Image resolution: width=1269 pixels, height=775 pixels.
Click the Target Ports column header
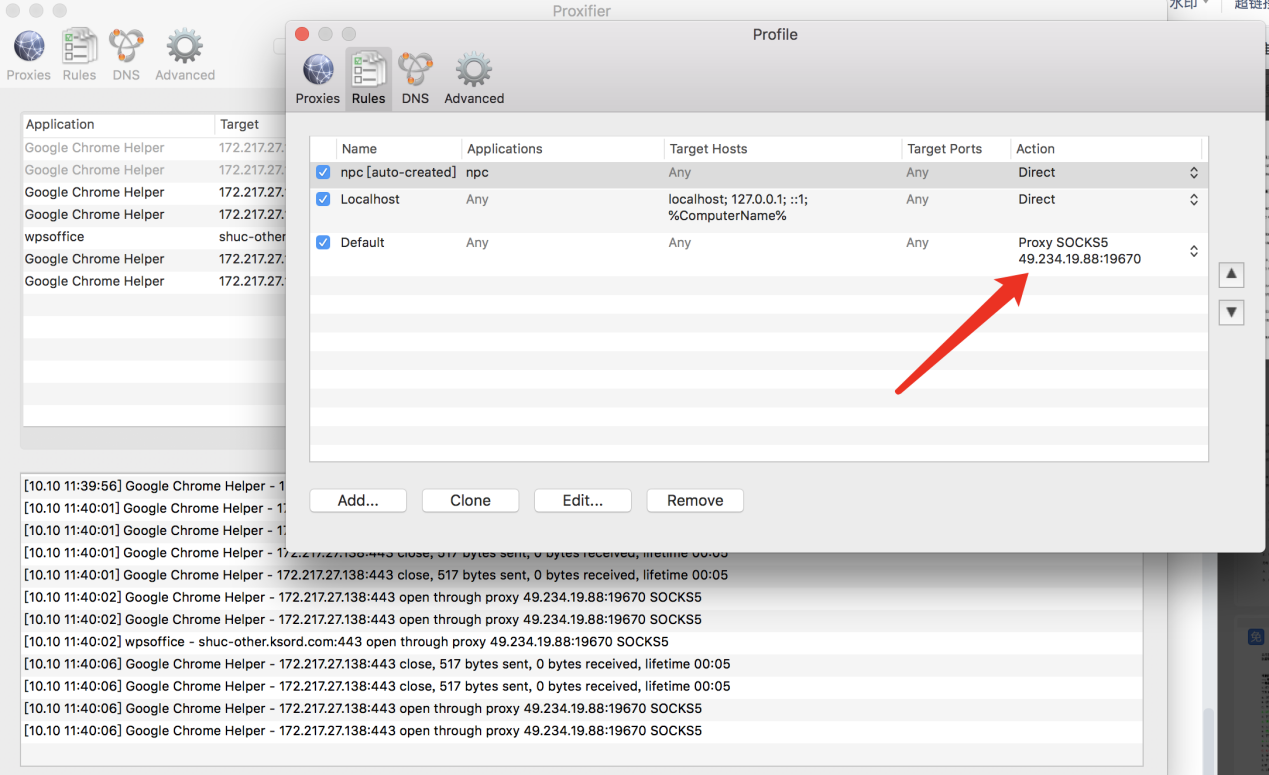[956, 149]
